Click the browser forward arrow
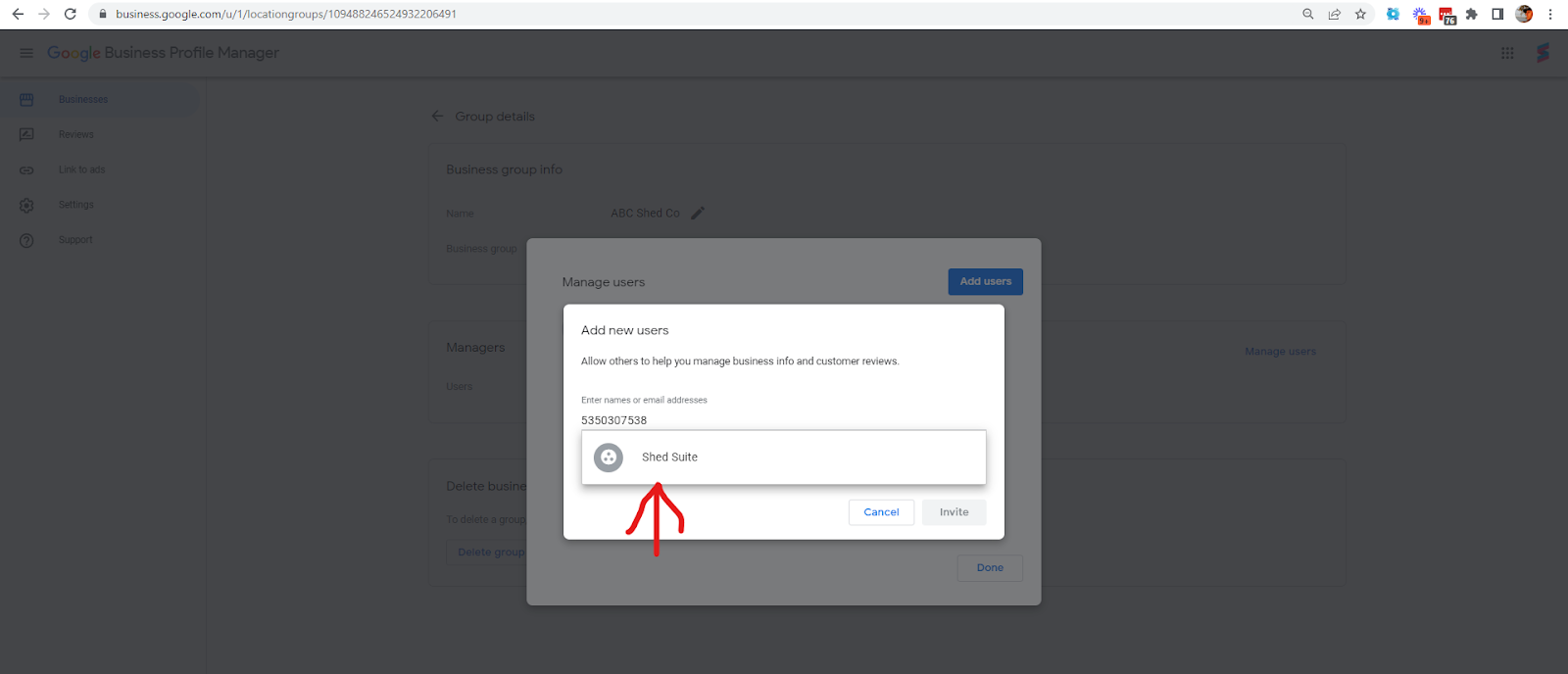The width and height of the screenshot is (1568, 674). [44, 14]
